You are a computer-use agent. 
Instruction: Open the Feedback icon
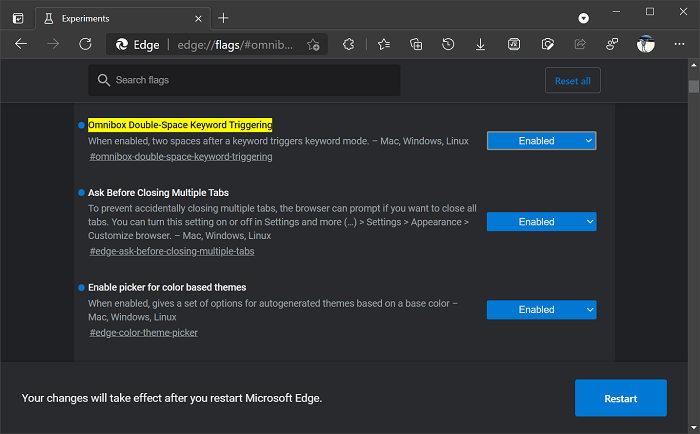[x=612, y=44]
